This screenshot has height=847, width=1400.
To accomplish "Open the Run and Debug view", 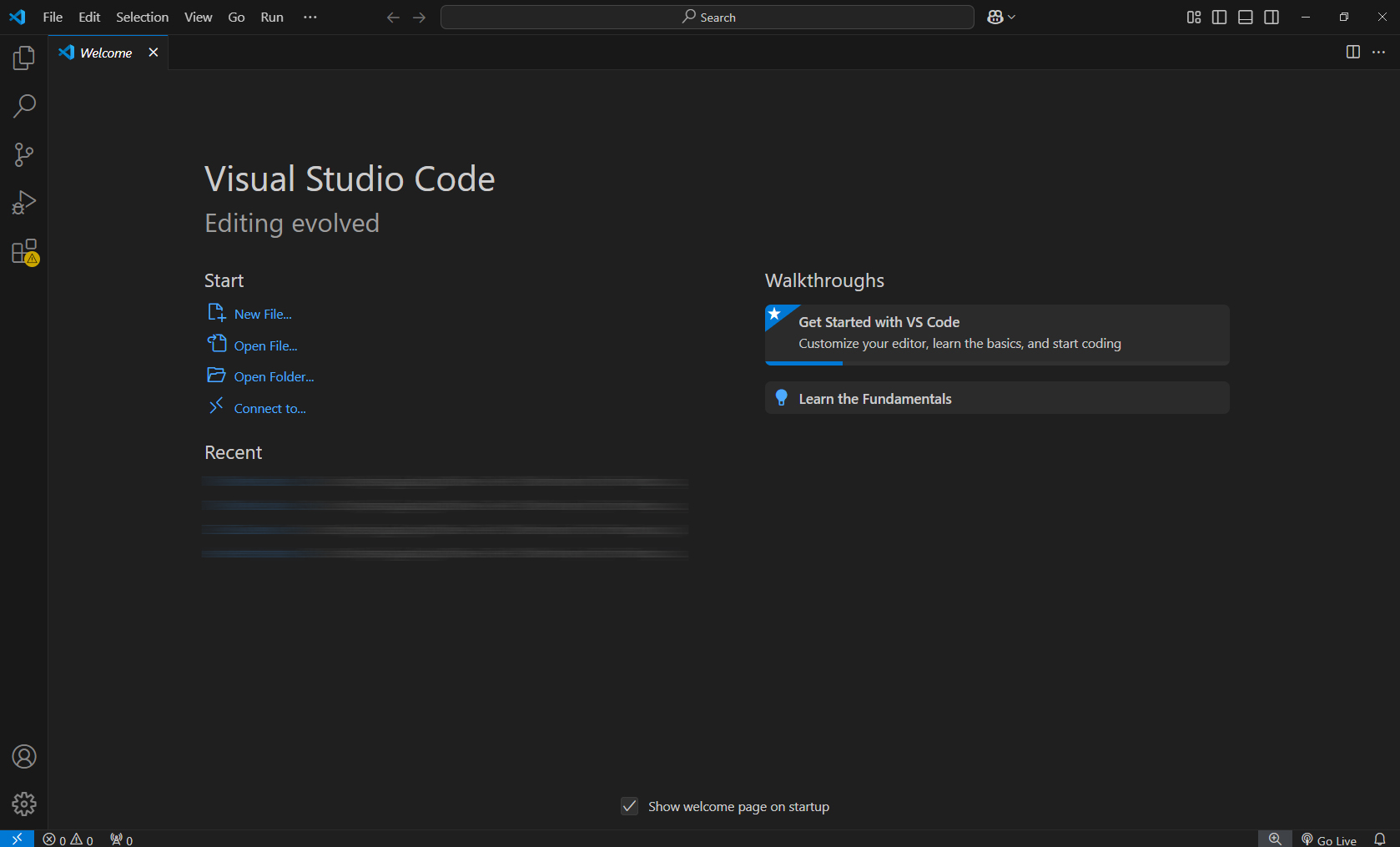I will 24,203.
